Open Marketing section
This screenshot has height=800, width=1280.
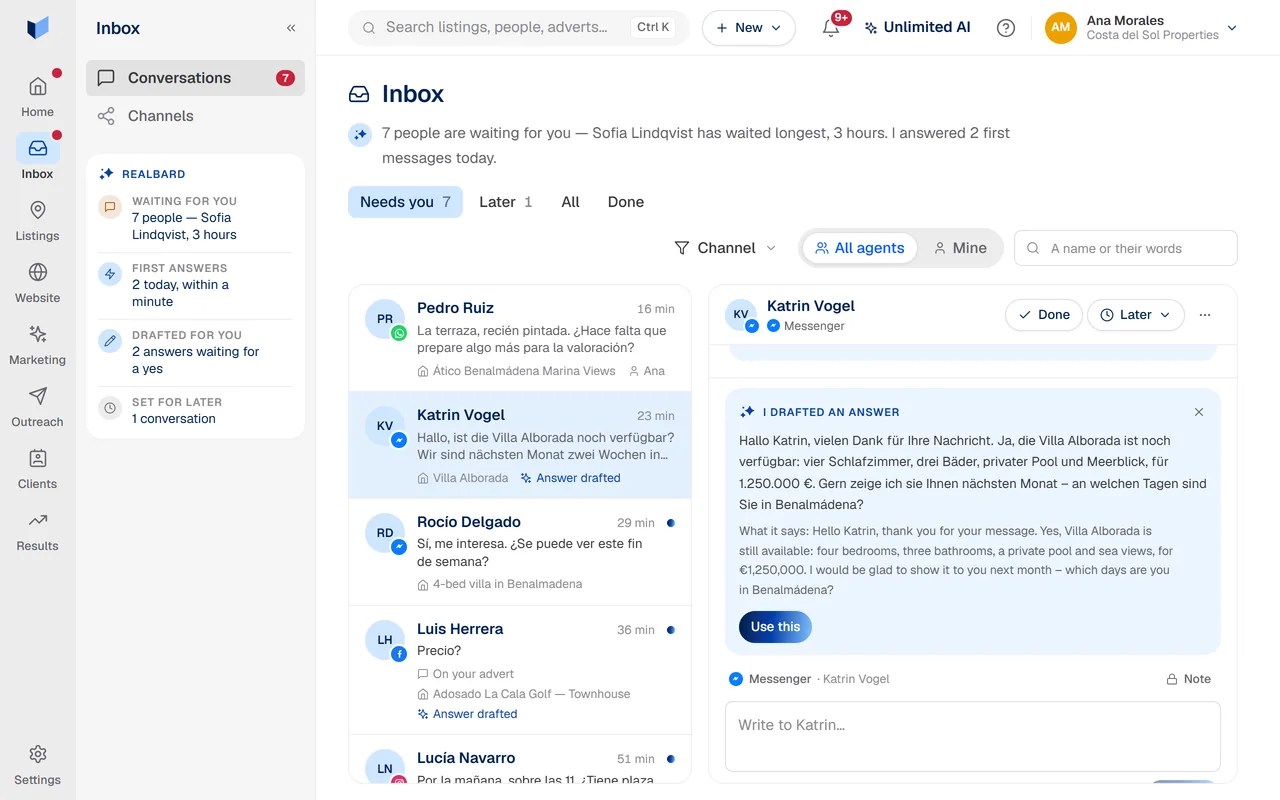pyautogui.click(x=37, y=345)
